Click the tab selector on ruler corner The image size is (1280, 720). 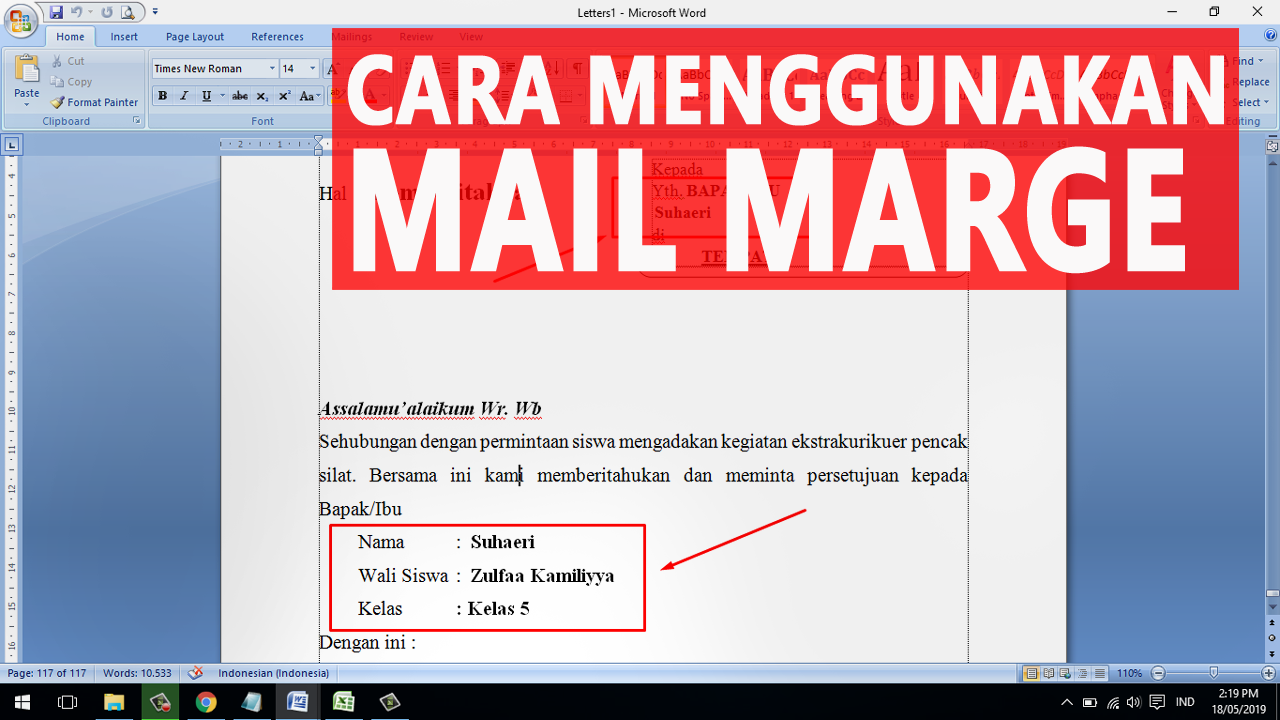click(12, 145)
